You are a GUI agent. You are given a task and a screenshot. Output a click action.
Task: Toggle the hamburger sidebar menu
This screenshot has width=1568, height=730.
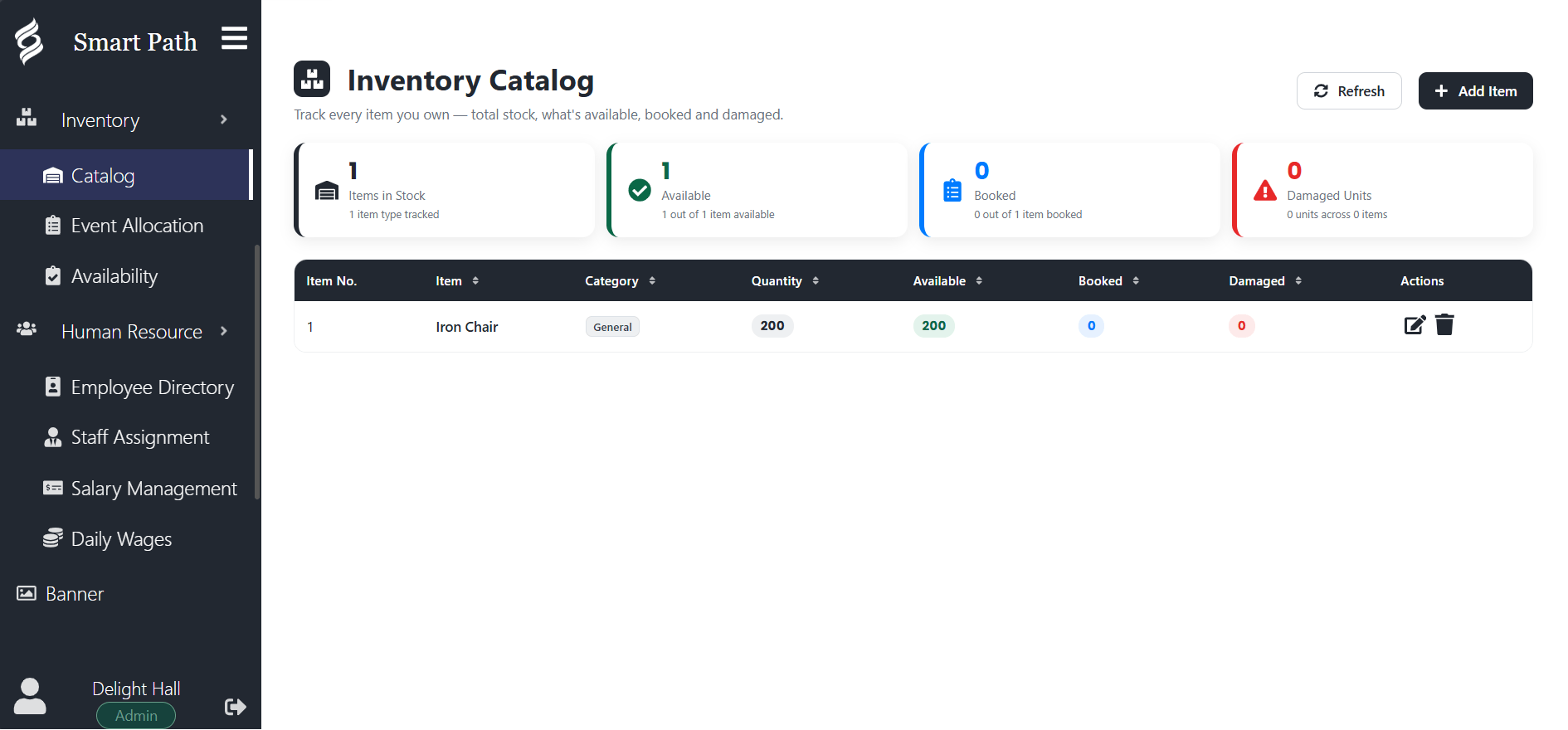click(x=235, y=38)
